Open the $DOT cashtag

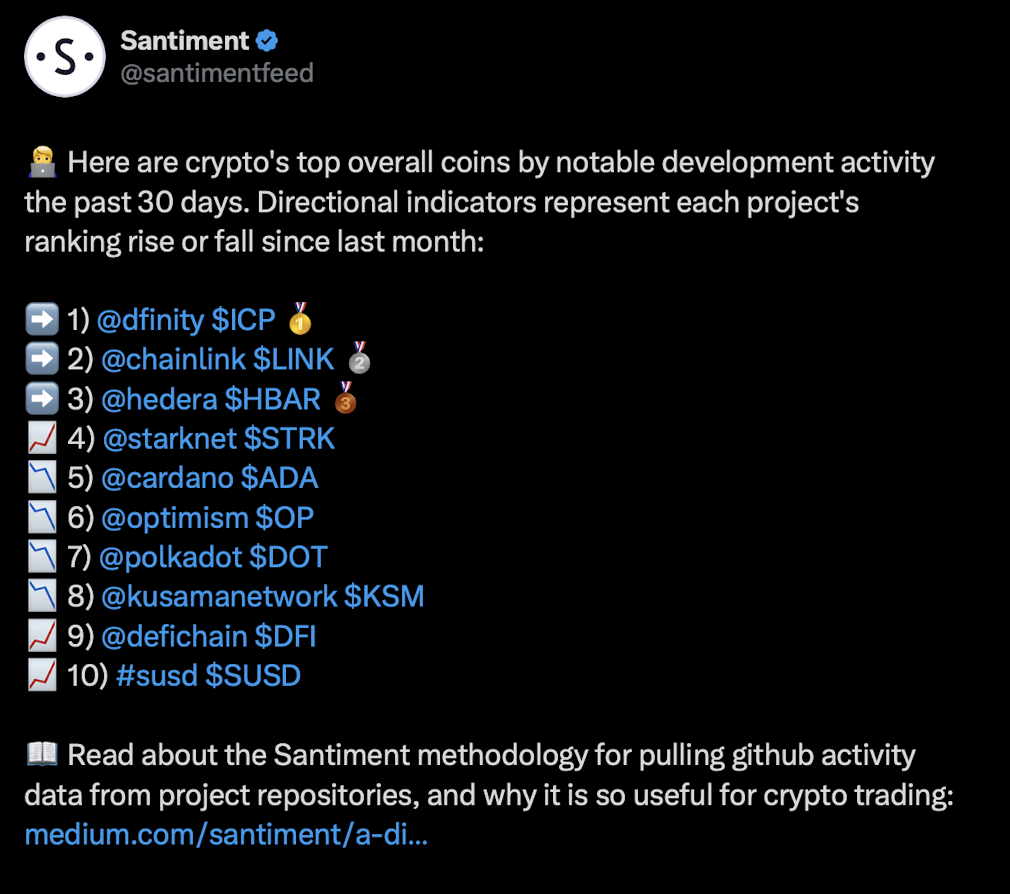tap(289, 557)
